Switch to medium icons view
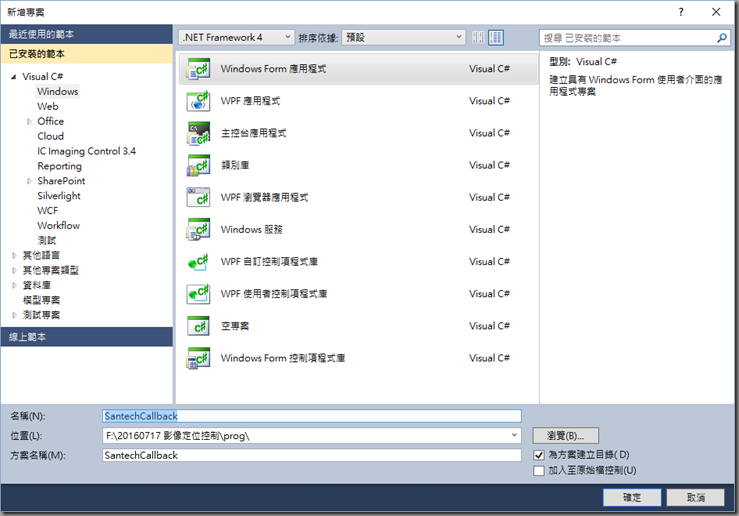 495,37
